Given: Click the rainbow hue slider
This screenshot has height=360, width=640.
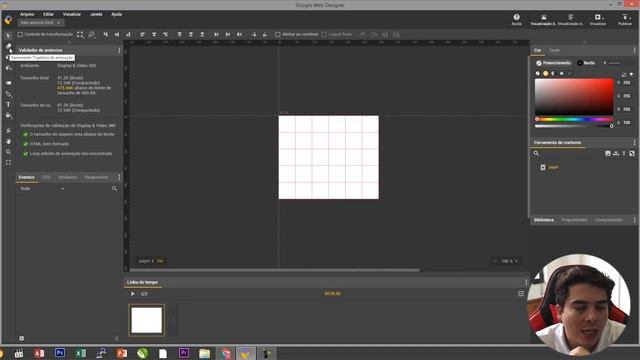Looking at the screenshot, I should pos(574,119).
